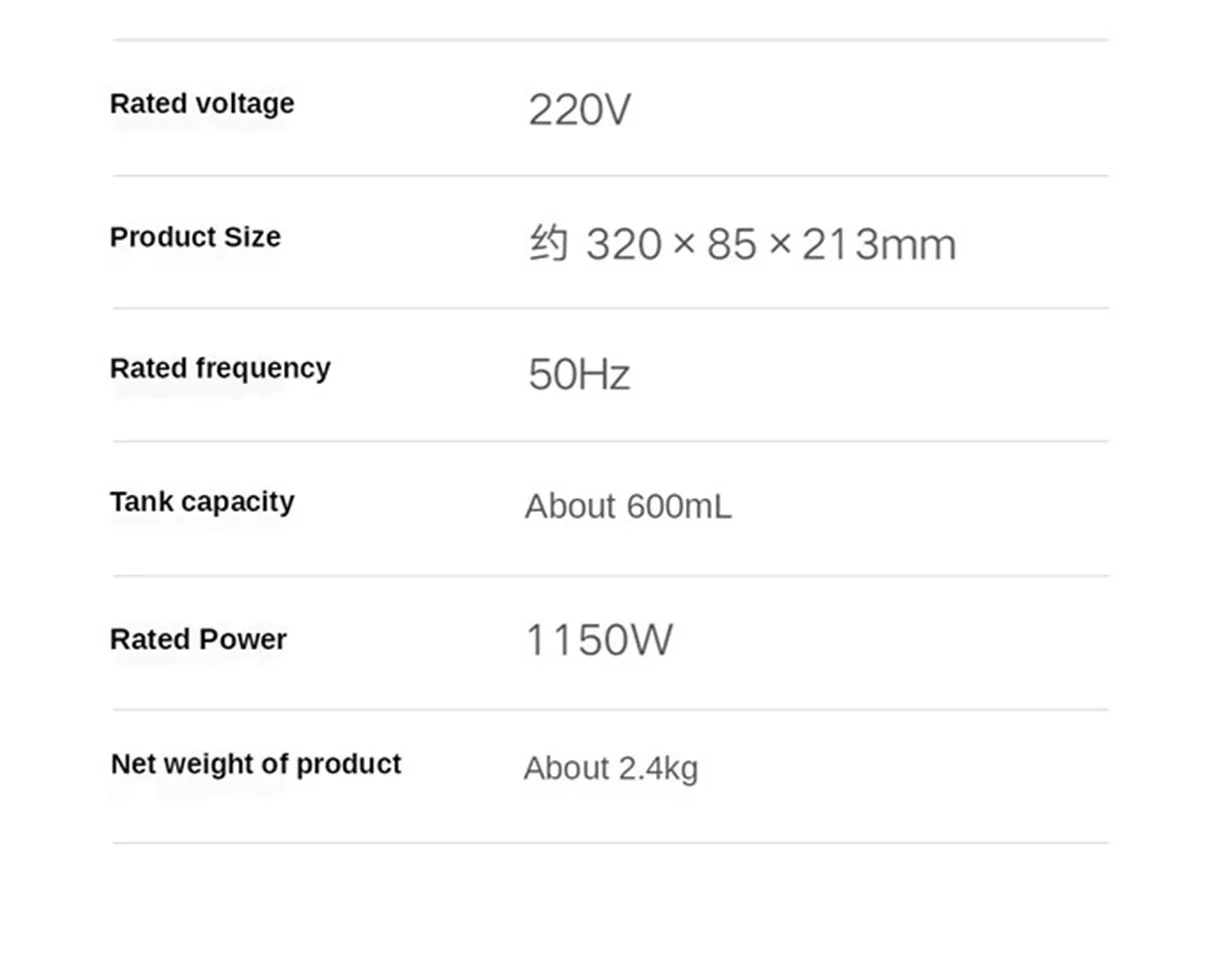This screenshot has width=1220, height=977.
Task: Select the 85 dimension number
Action: coord(732,245)
